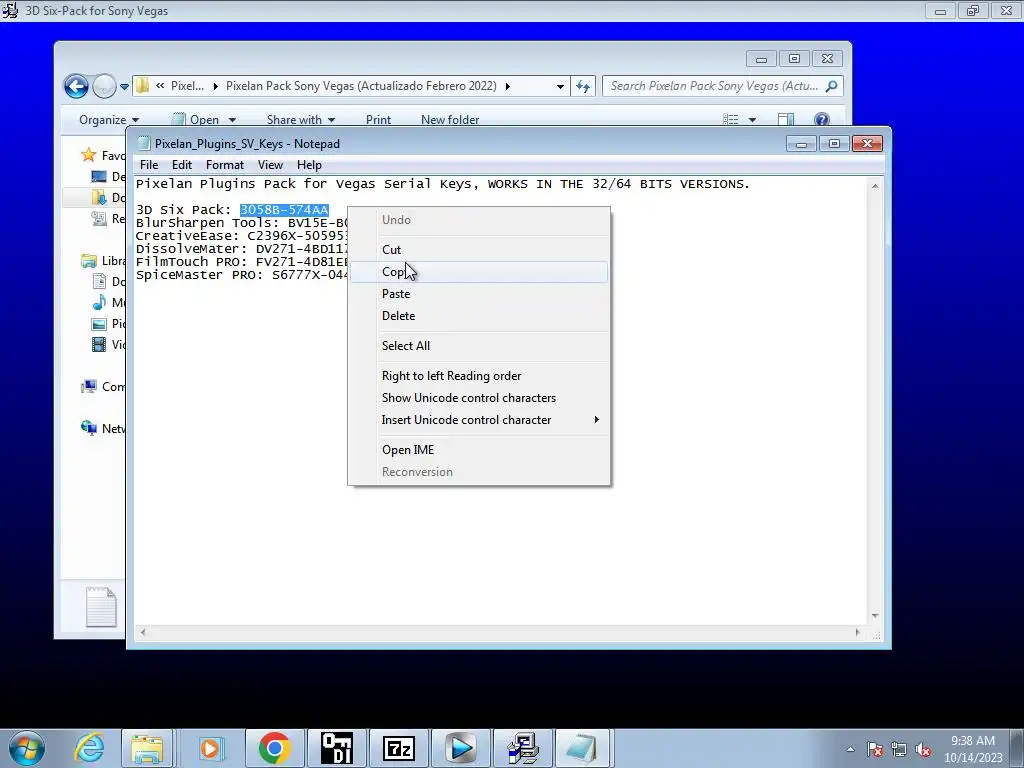This screenshot has height=768, width=1024.
Task: Choose Show Unicode control characters
Action: tap(479, 398)
